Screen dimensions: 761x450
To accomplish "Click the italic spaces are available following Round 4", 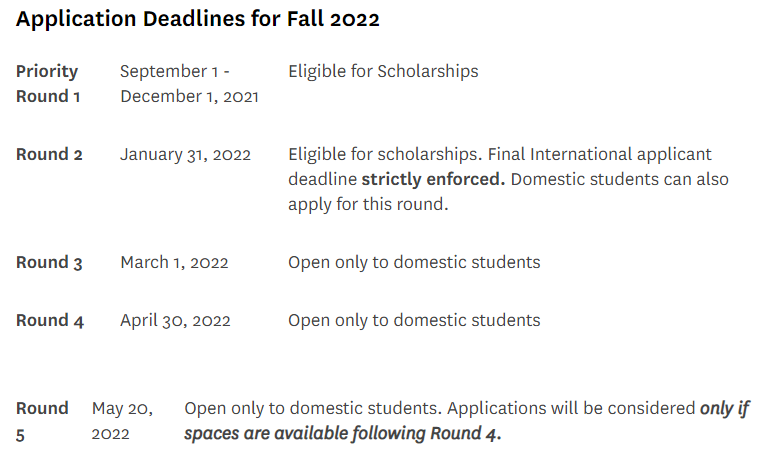I will [342, 433].
